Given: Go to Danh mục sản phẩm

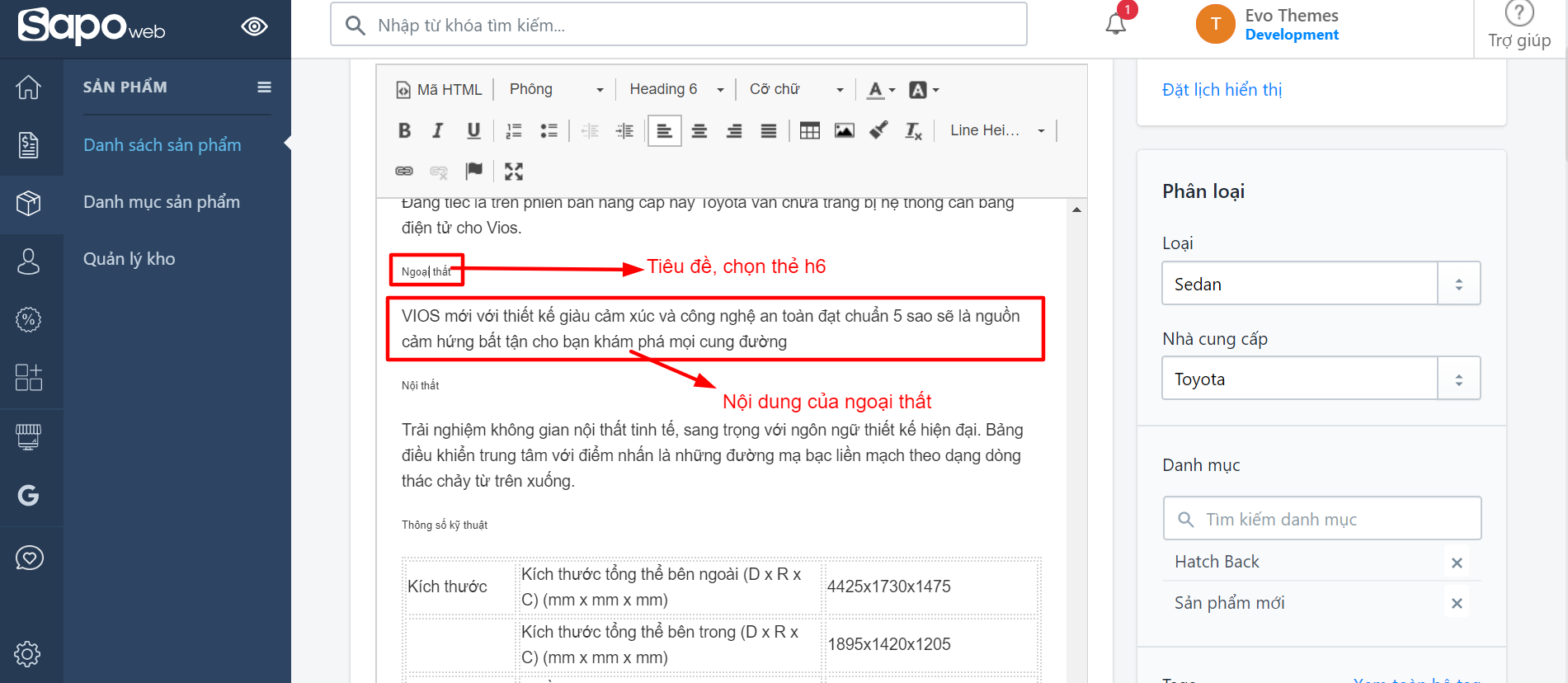Looking at the screenshot, I should click(x=162, y=202).
